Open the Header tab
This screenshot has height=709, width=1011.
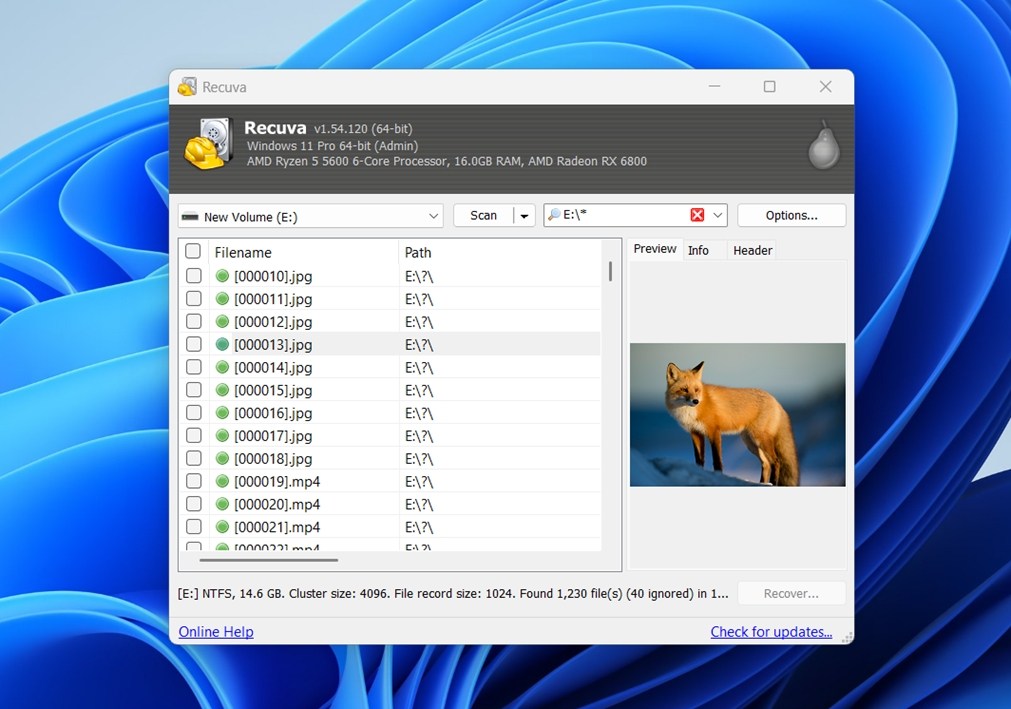pos(752,249)
